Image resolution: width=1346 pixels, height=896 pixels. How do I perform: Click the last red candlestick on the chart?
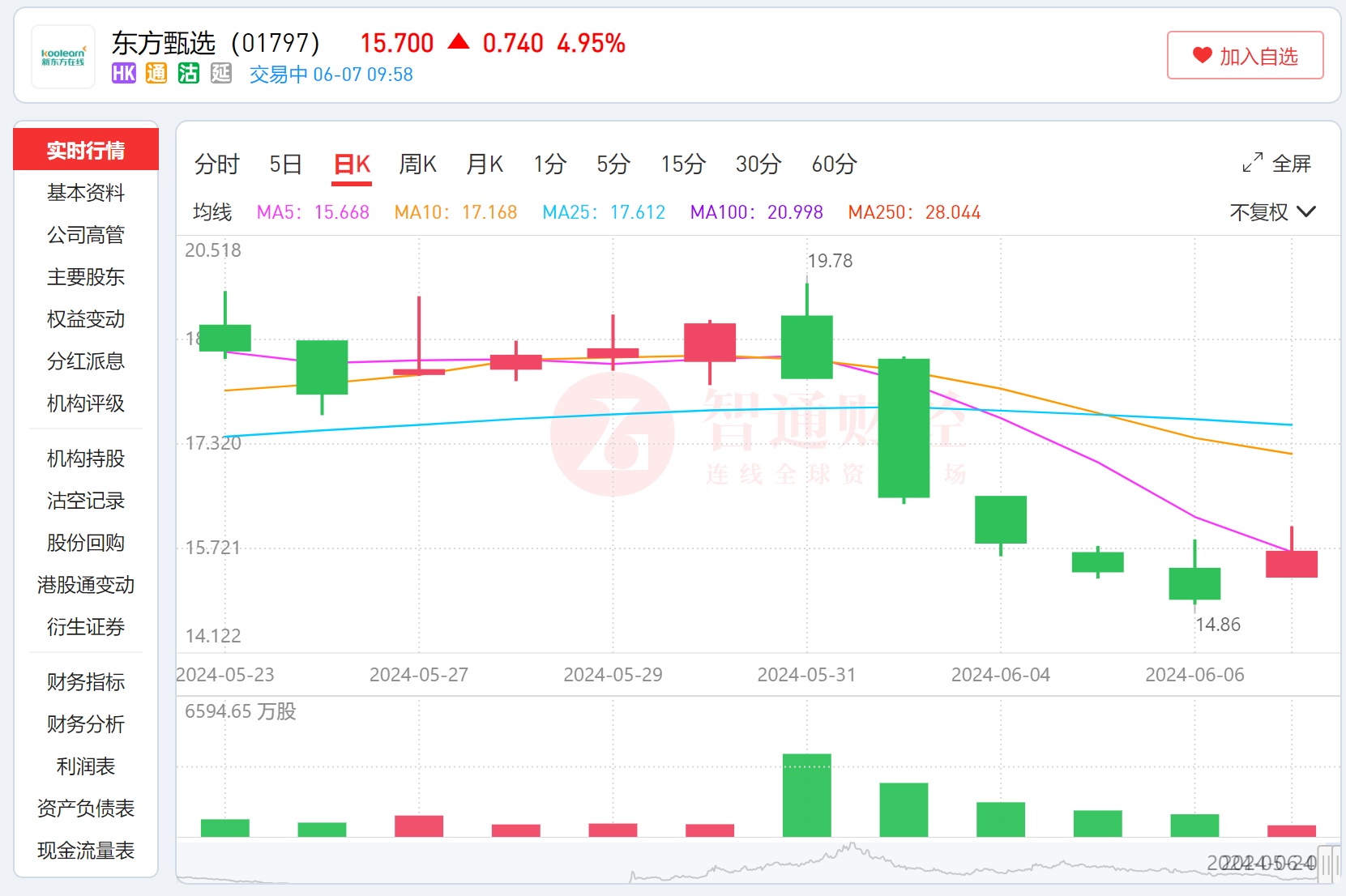[x=1292, y=564]
